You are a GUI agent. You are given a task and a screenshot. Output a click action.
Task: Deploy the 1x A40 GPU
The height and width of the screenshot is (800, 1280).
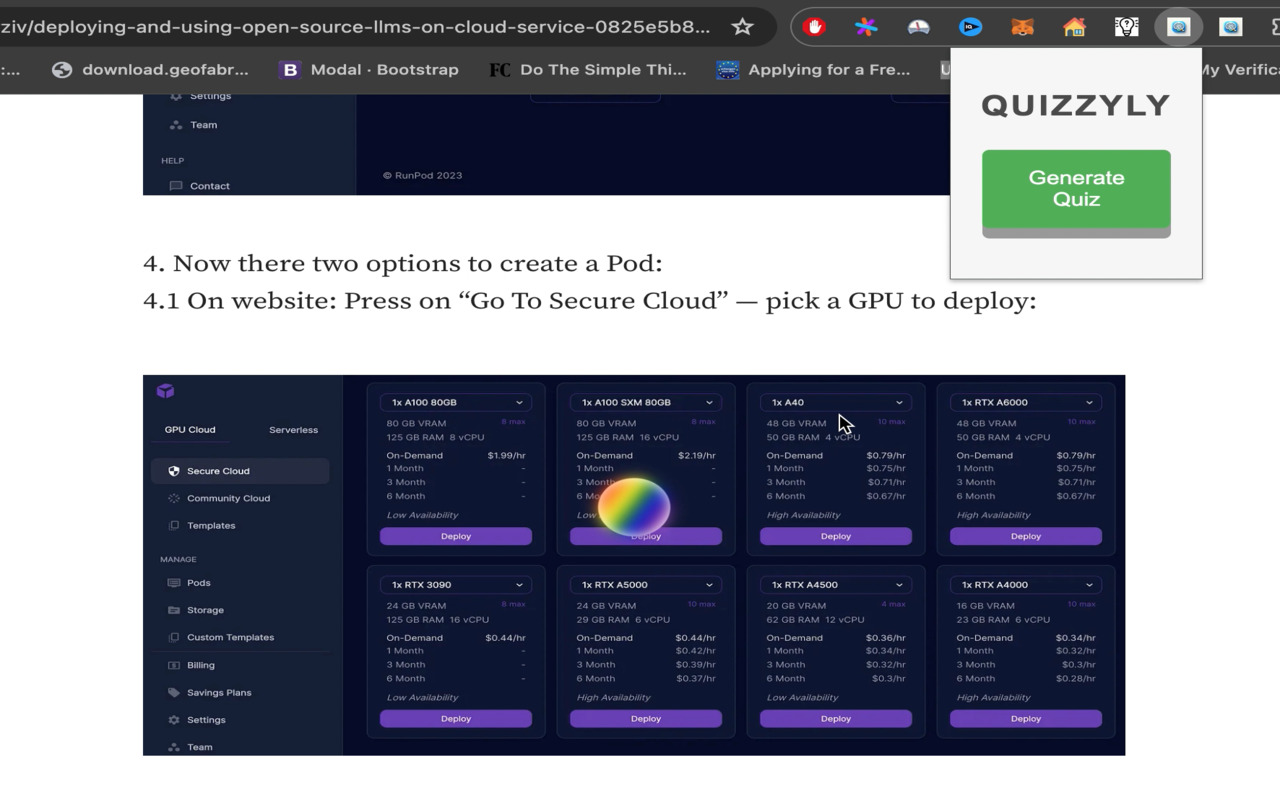coord(836,536)
